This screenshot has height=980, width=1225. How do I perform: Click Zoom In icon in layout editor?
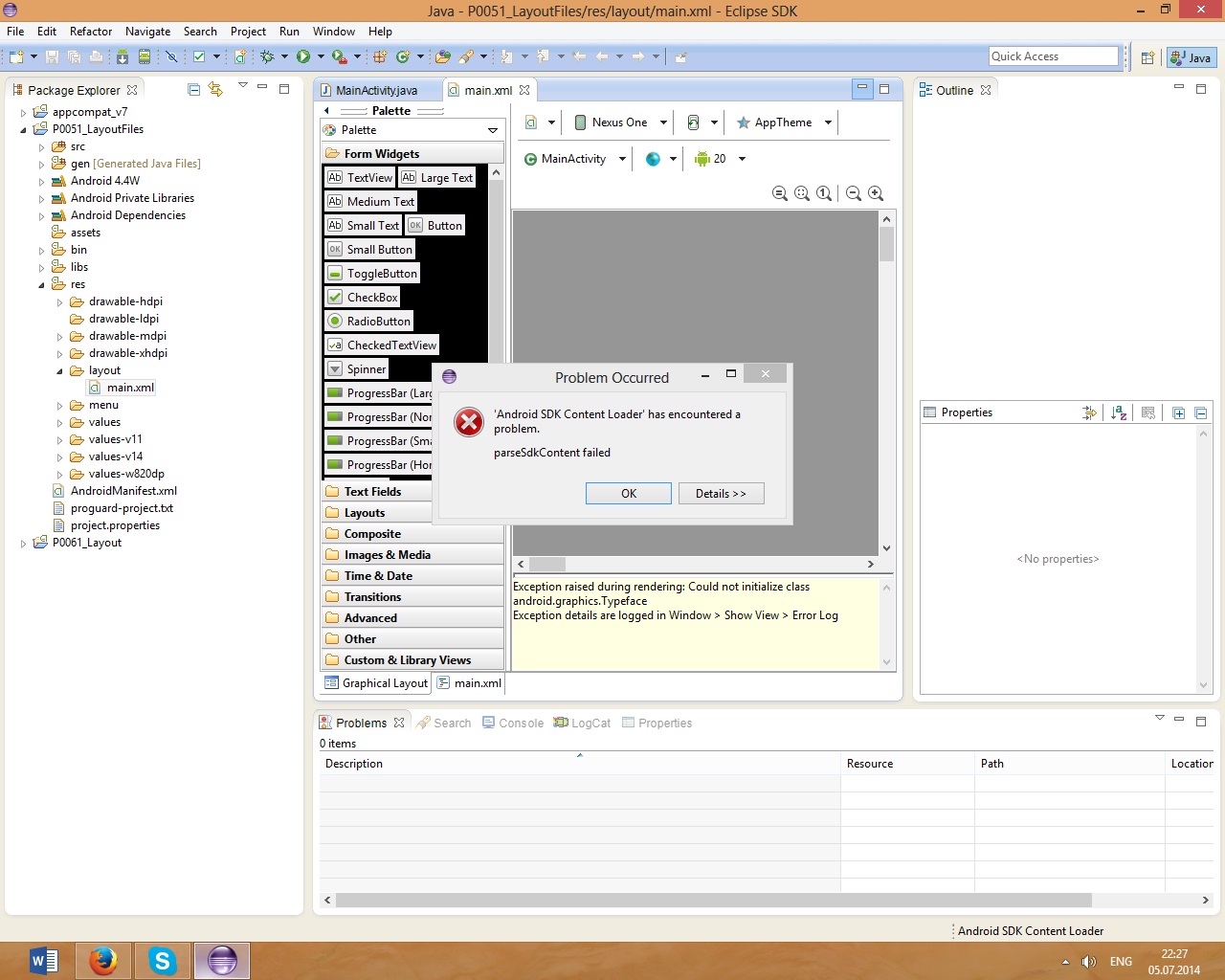876,193
